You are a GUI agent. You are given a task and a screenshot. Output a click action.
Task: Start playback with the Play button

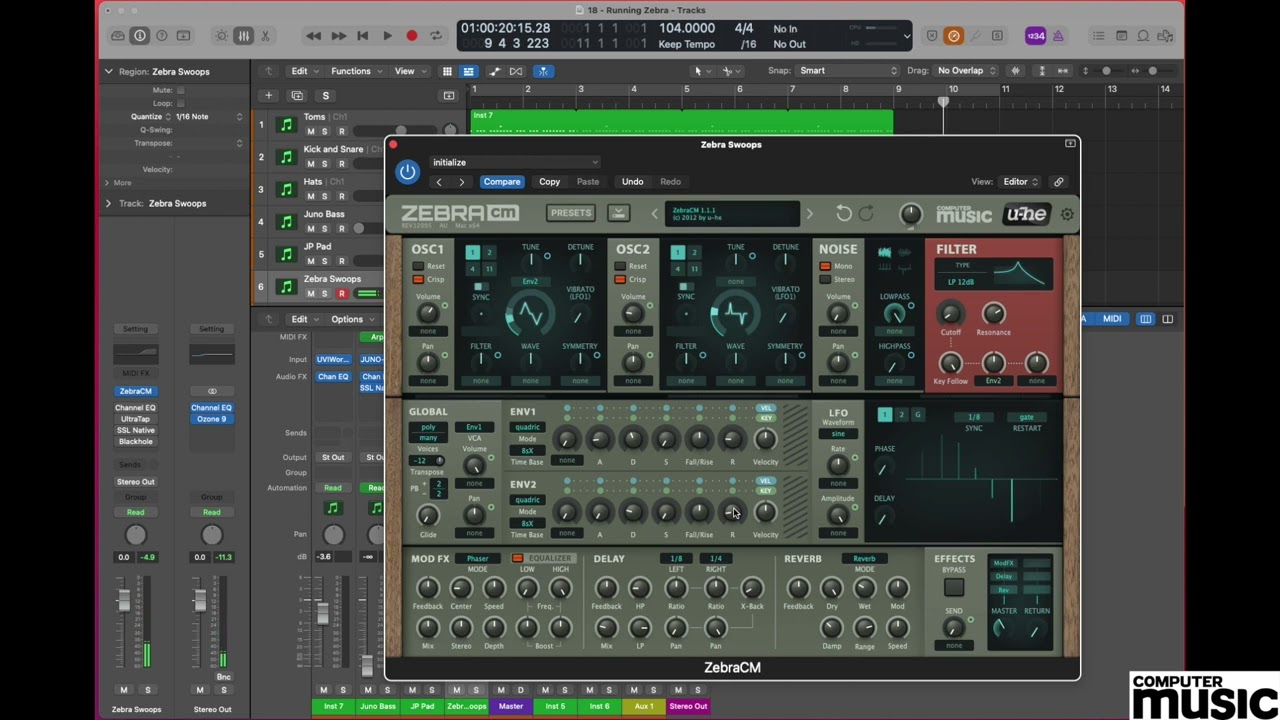(x=387, y=36)
